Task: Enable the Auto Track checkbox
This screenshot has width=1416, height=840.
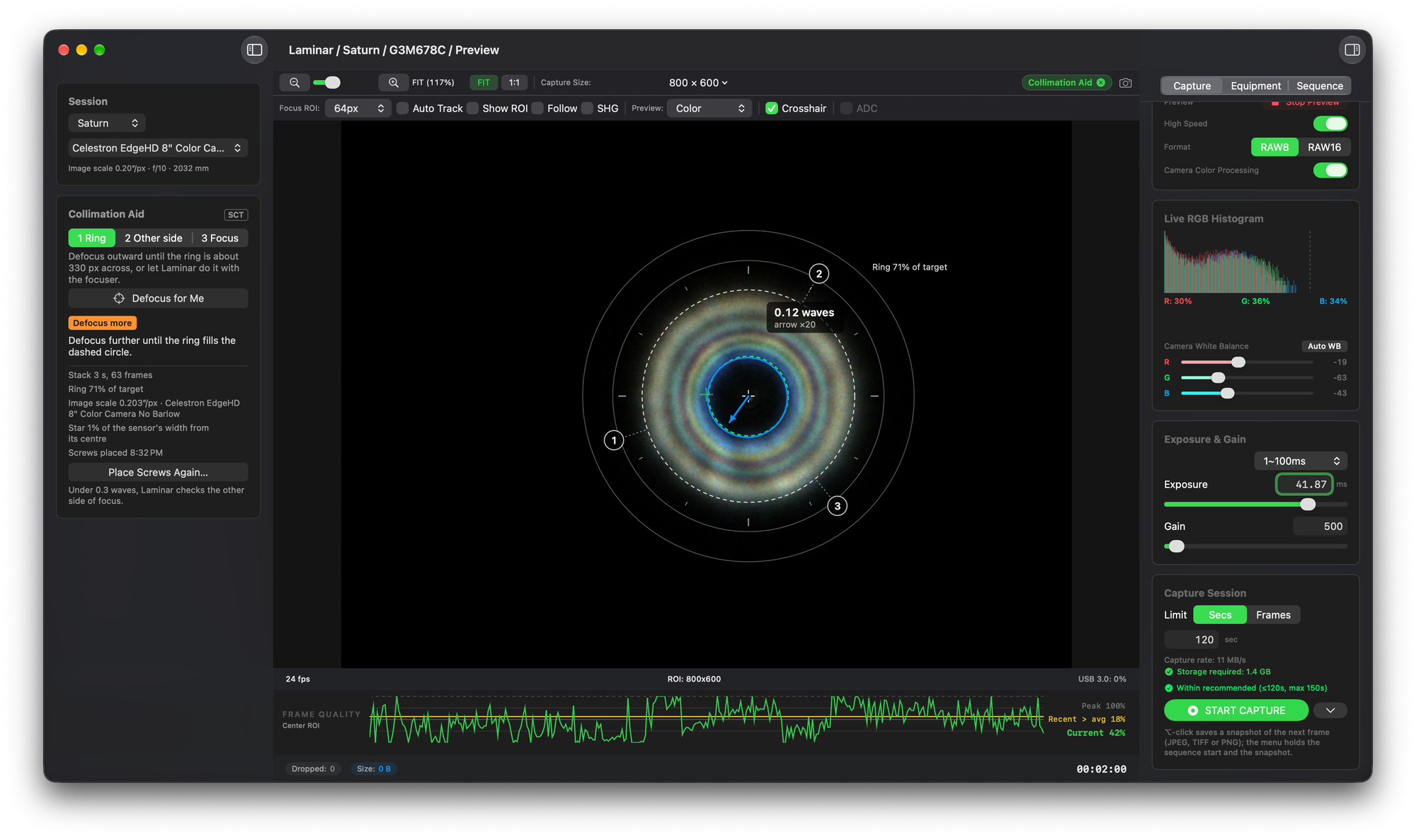Action: (402, 108)
